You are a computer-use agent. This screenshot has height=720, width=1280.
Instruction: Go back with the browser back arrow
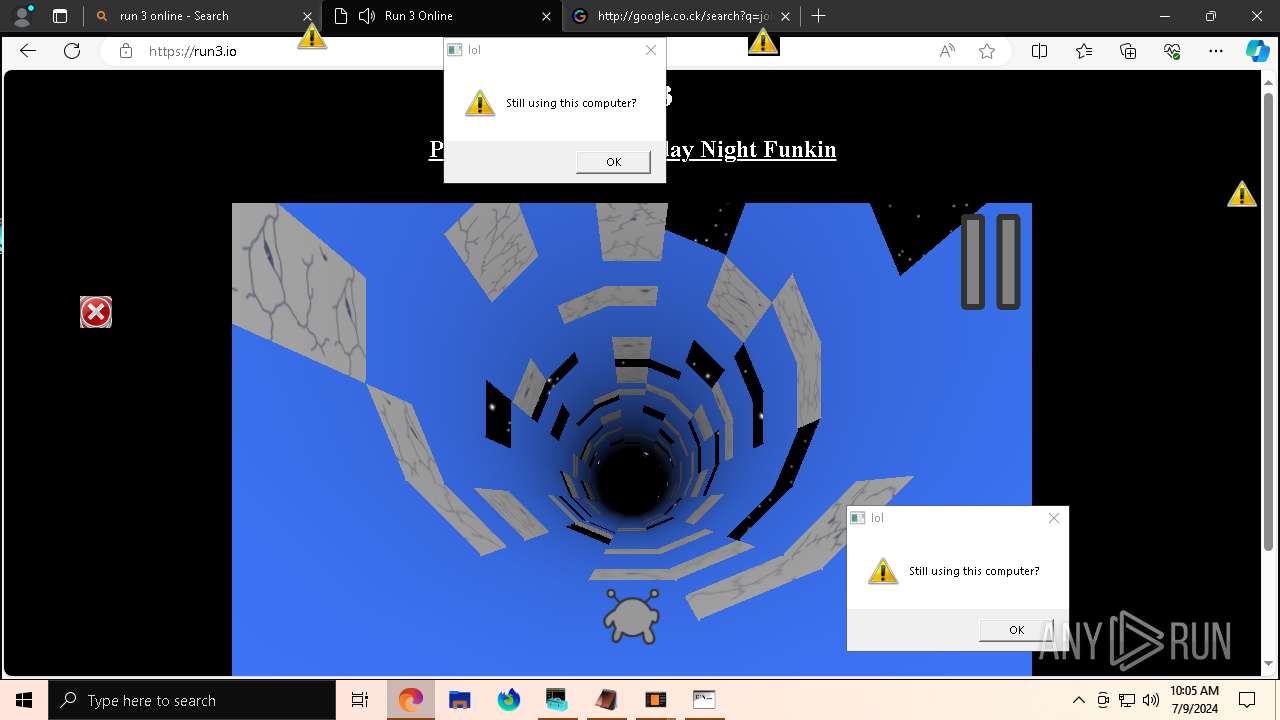tap(28, 51)
